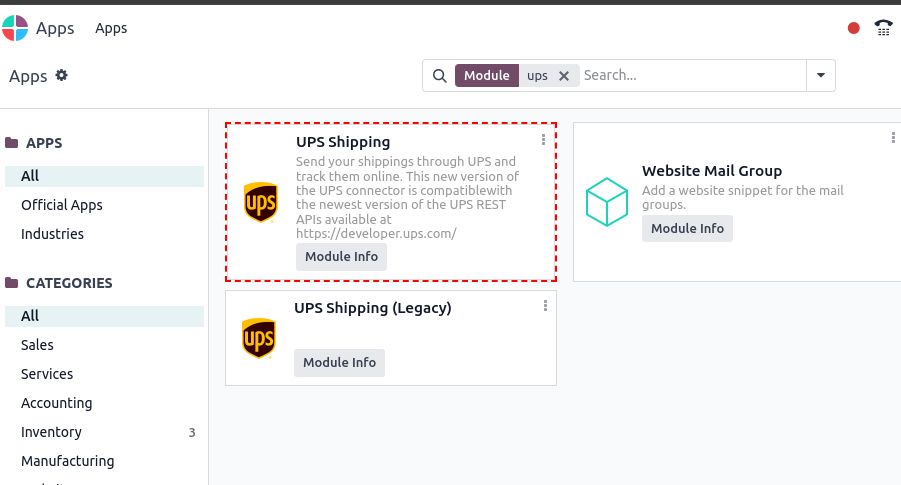901x485 pixels.
Task: Click the red recording status dot
Action: 853,28
